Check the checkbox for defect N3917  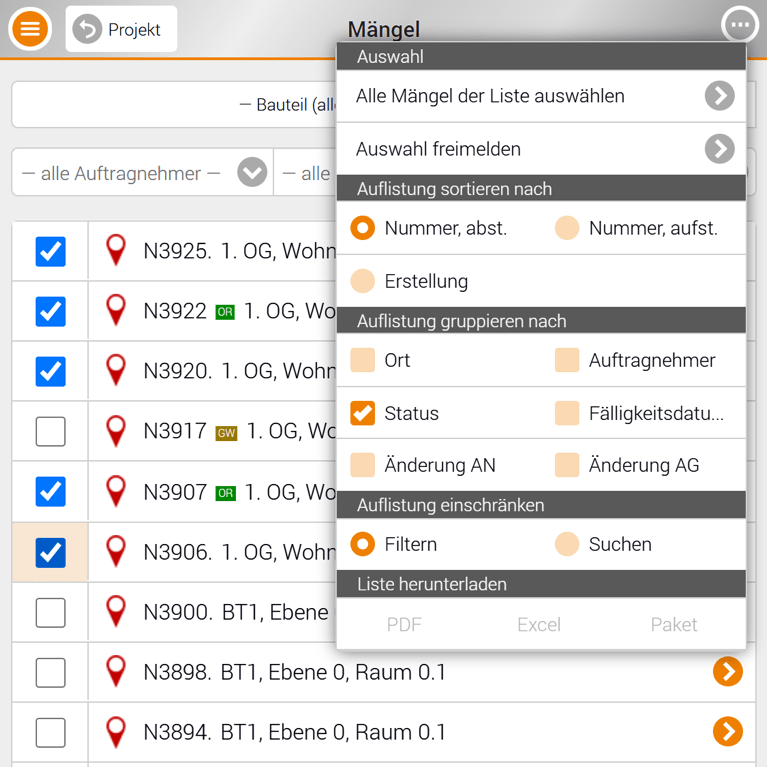(x=50, y=432)
